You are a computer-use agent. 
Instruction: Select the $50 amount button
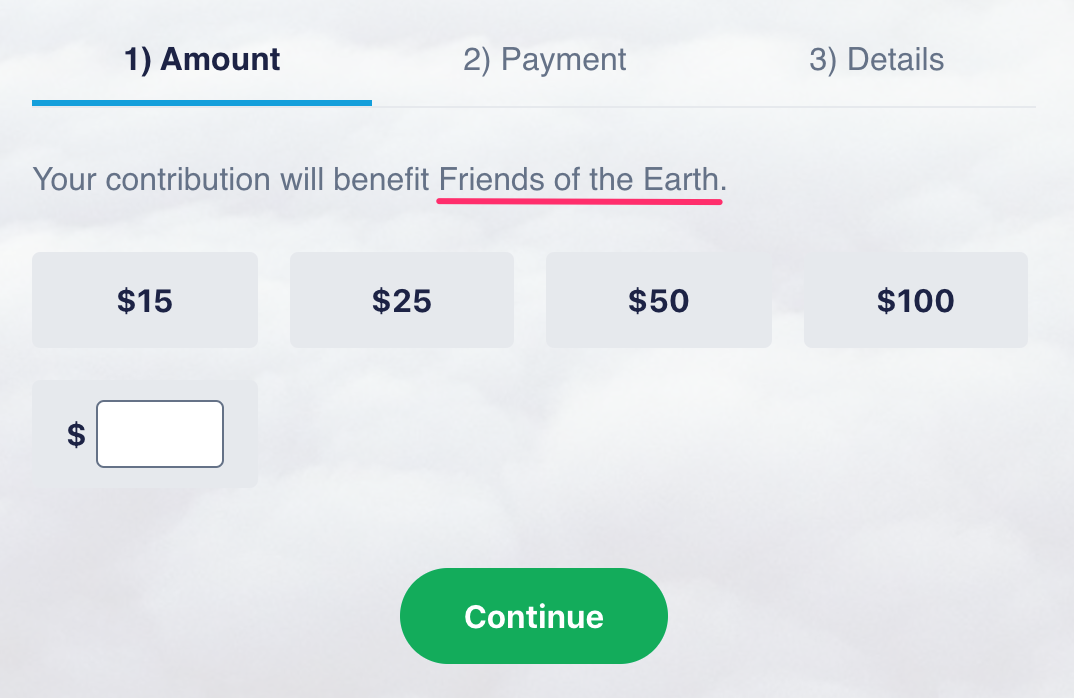point(658,300)
